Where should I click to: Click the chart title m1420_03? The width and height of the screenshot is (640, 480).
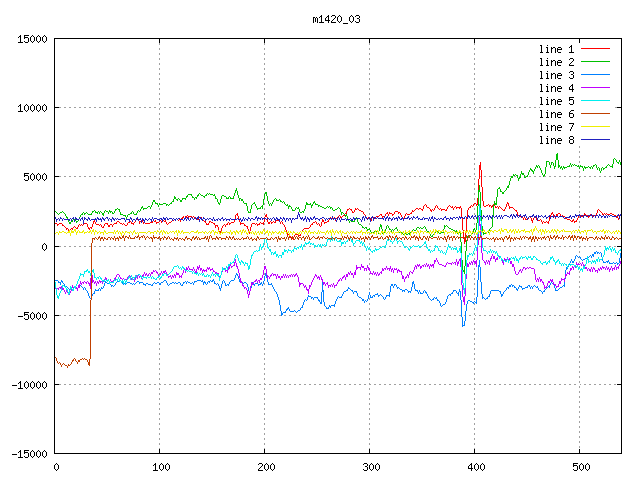click(337, 19)
